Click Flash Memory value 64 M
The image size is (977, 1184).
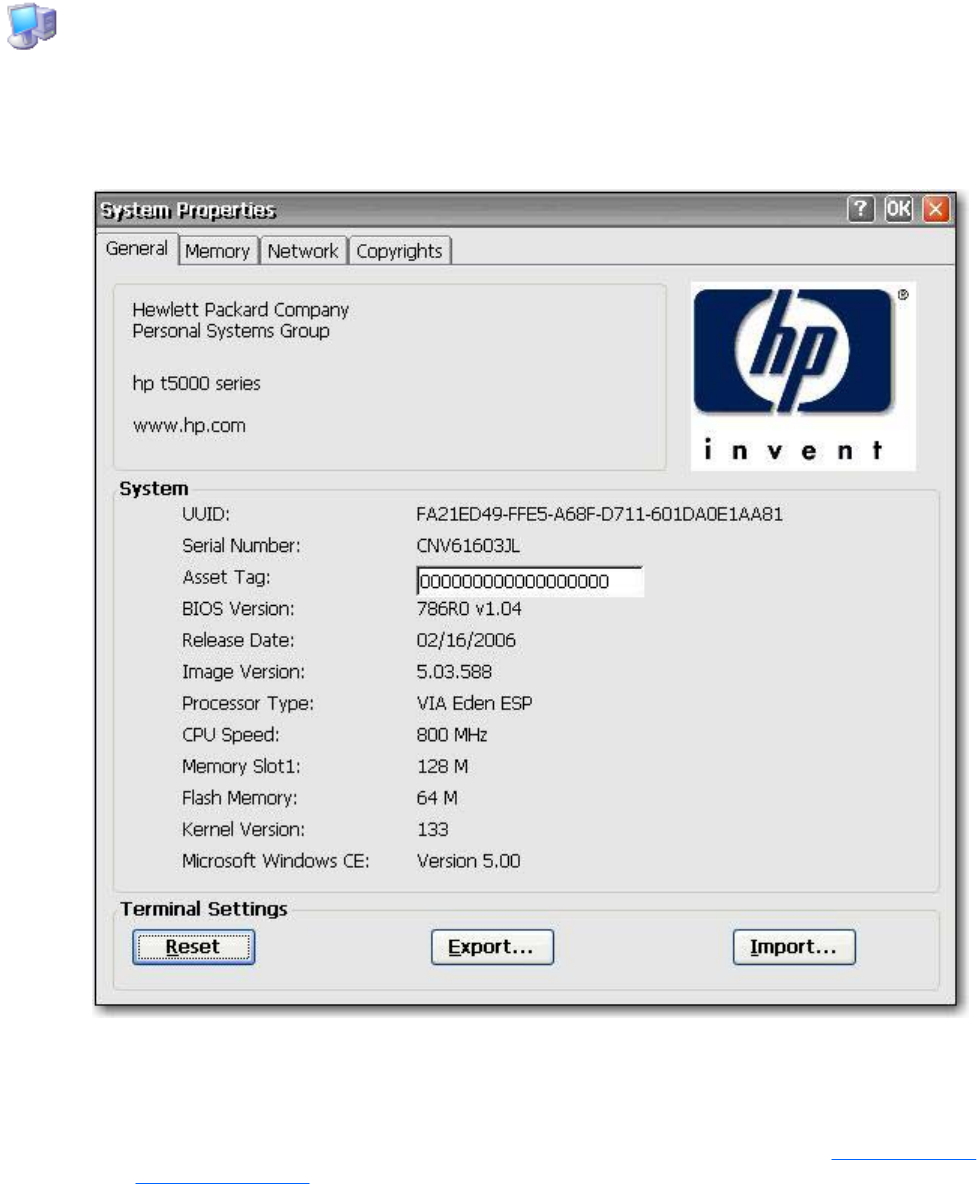coord(437,798)
